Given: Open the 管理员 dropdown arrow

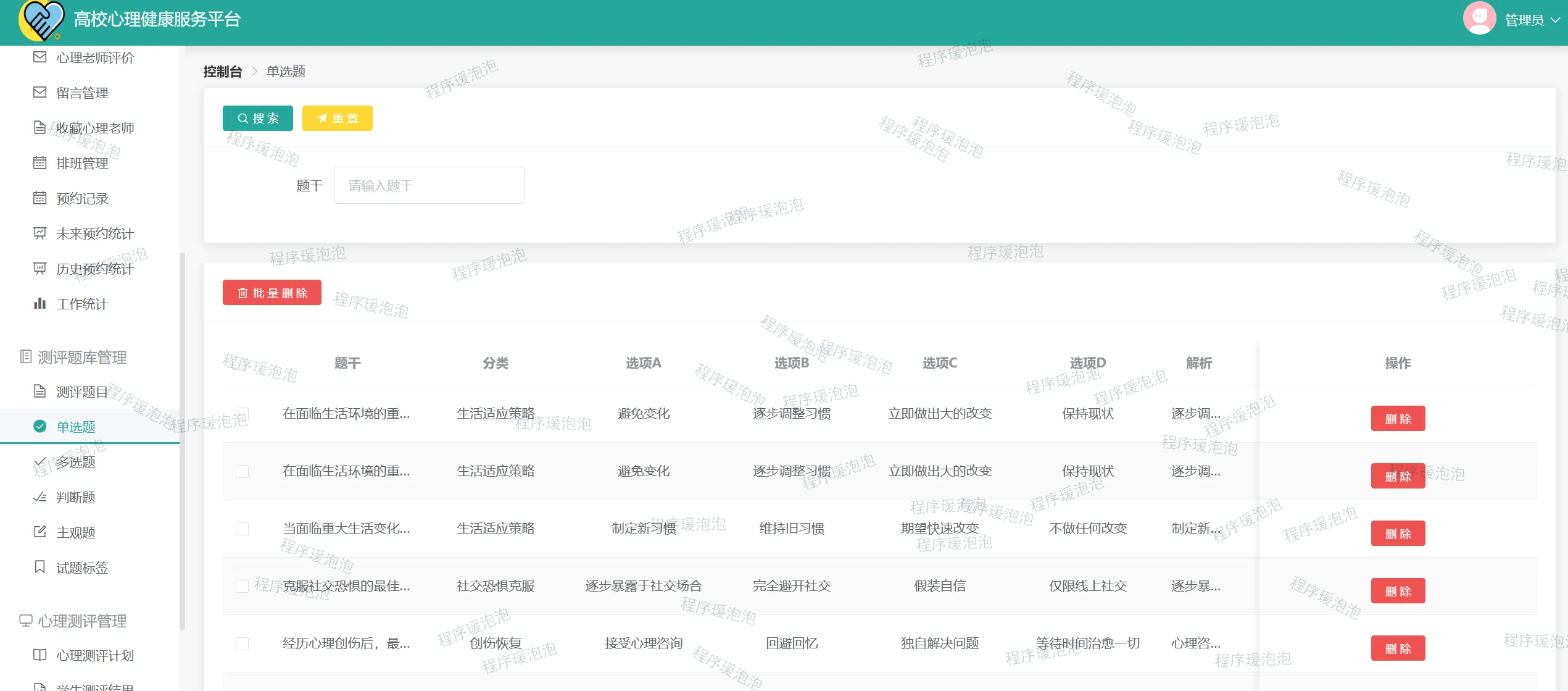Looking at the screenshot, I should [1555, 20].
